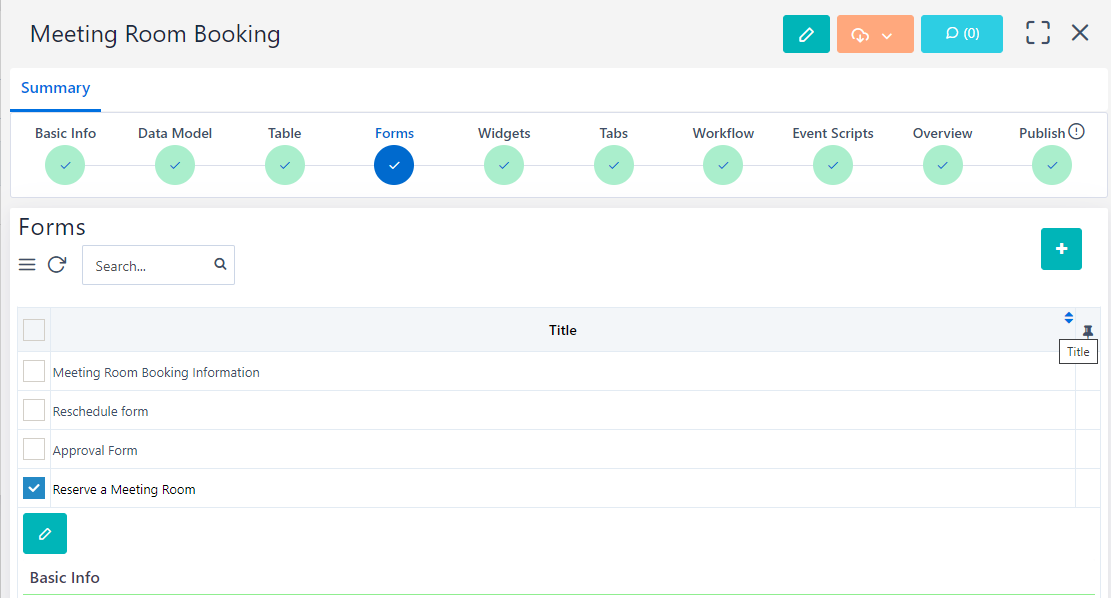Open the Approval Form entry

95,451
